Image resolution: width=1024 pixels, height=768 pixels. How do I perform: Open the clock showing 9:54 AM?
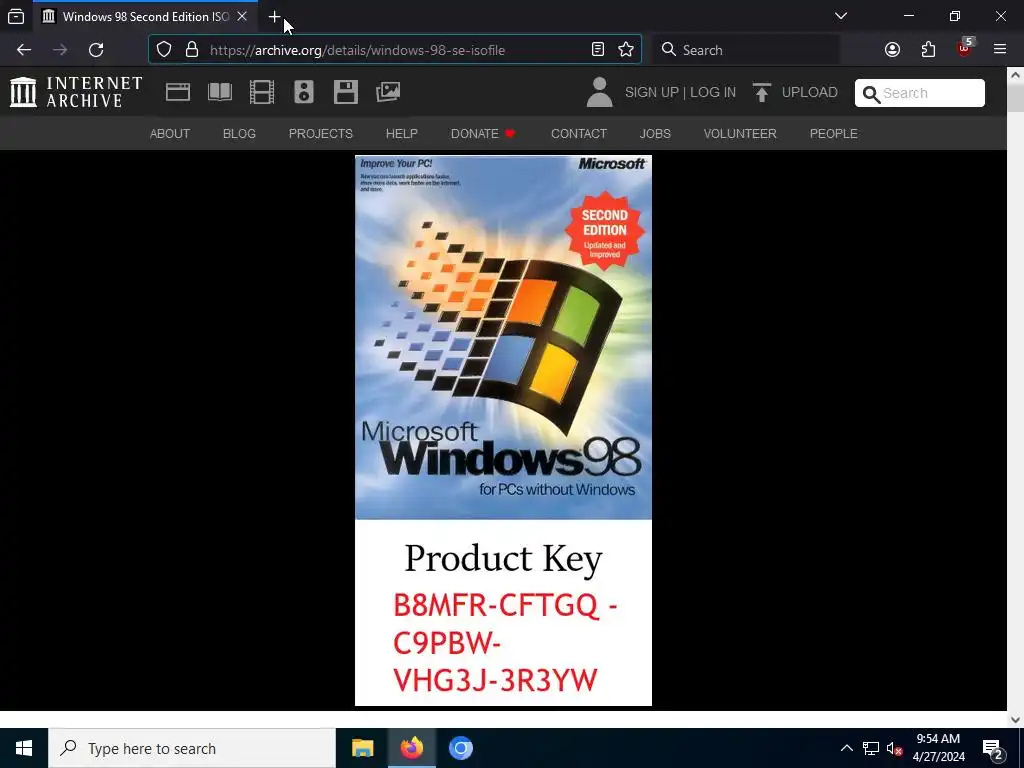click(938, 748)
